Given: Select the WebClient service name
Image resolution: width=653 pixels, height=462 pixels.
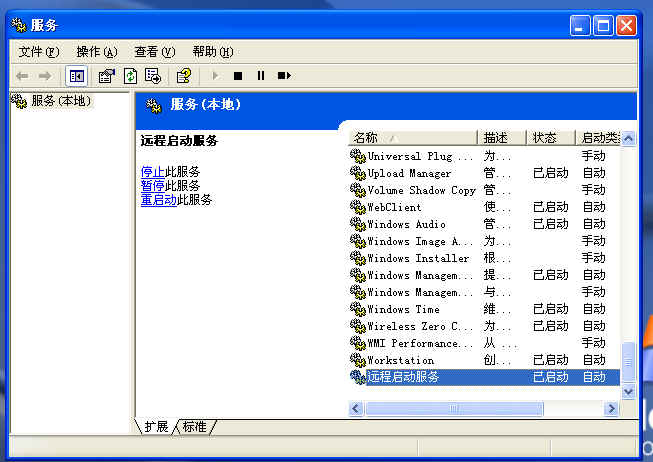Looking at the screenshot, I should pyautogui.click(x=394, y=207).
